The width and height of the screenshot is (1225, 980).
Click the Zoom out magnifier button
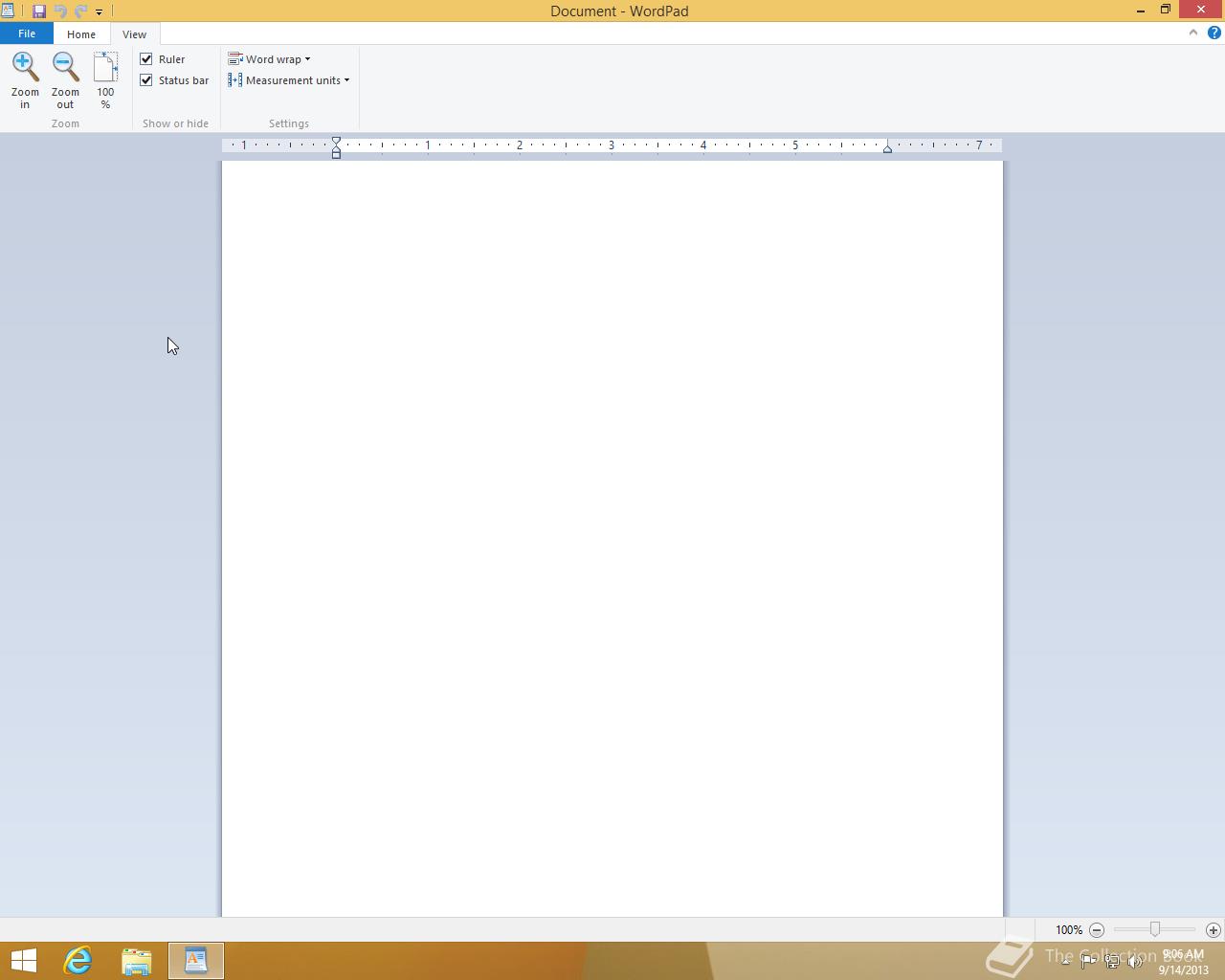pyautogui.click(x=65, y=80)
